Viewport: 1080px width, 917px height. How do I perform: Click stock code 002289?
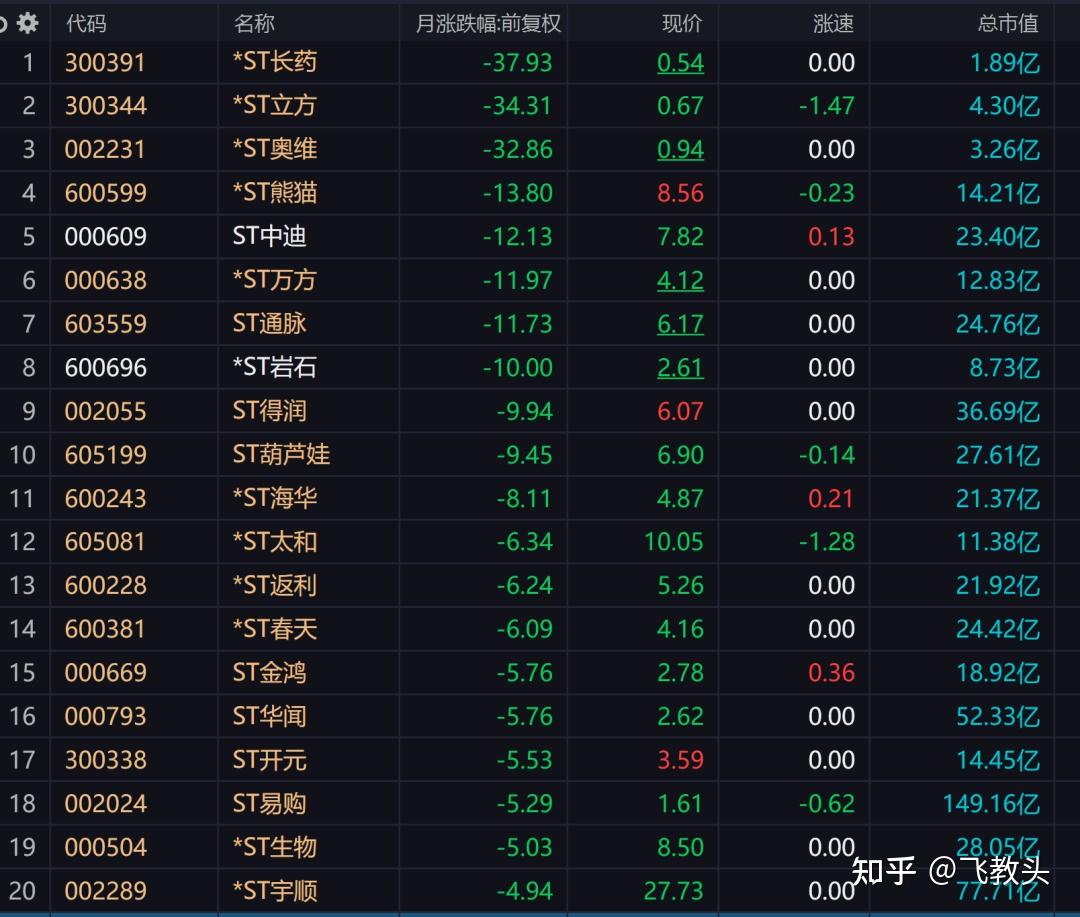(x=104, y=890)
